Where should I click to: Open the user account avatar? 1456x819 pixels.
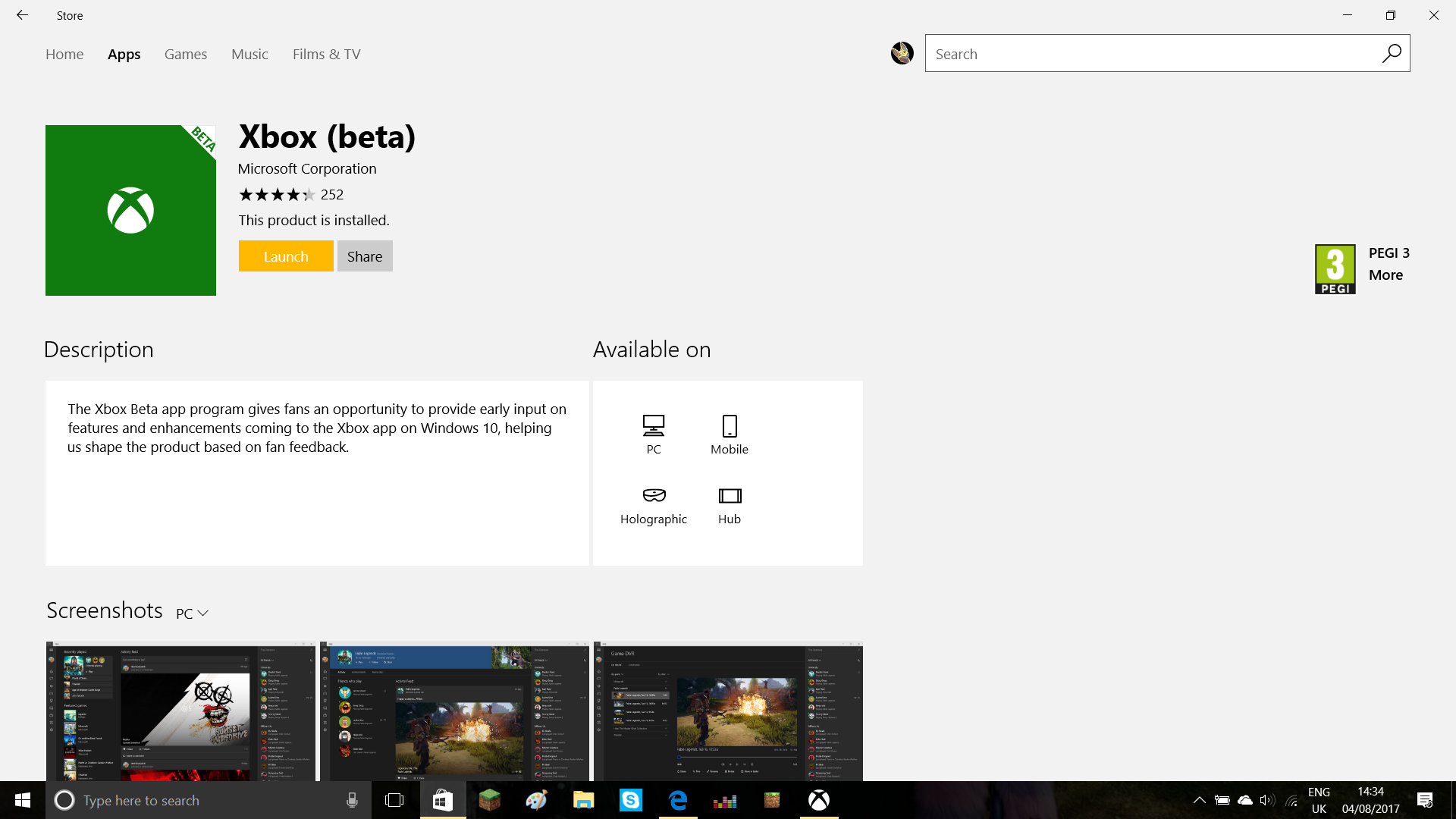click(x=902, y=53)
